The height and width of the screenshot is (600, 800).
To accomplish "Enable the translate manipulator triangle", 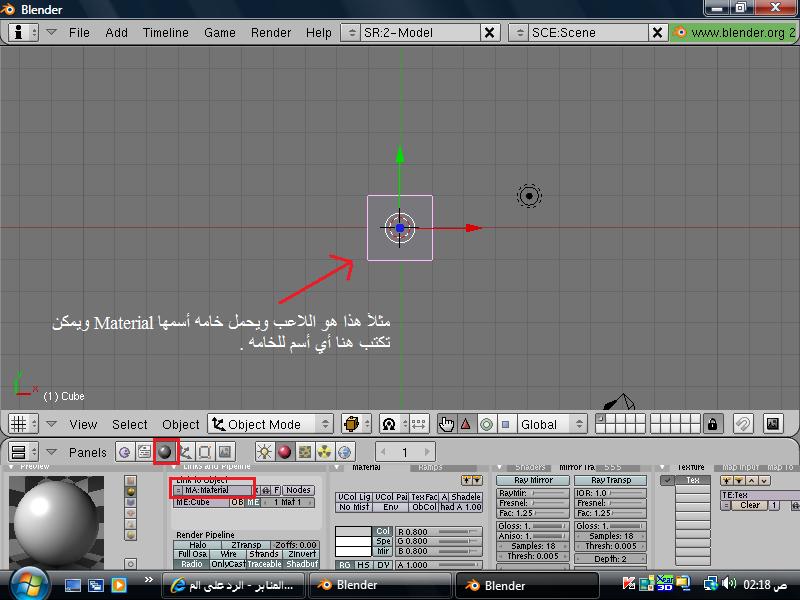I will click(x=466, y=424).
